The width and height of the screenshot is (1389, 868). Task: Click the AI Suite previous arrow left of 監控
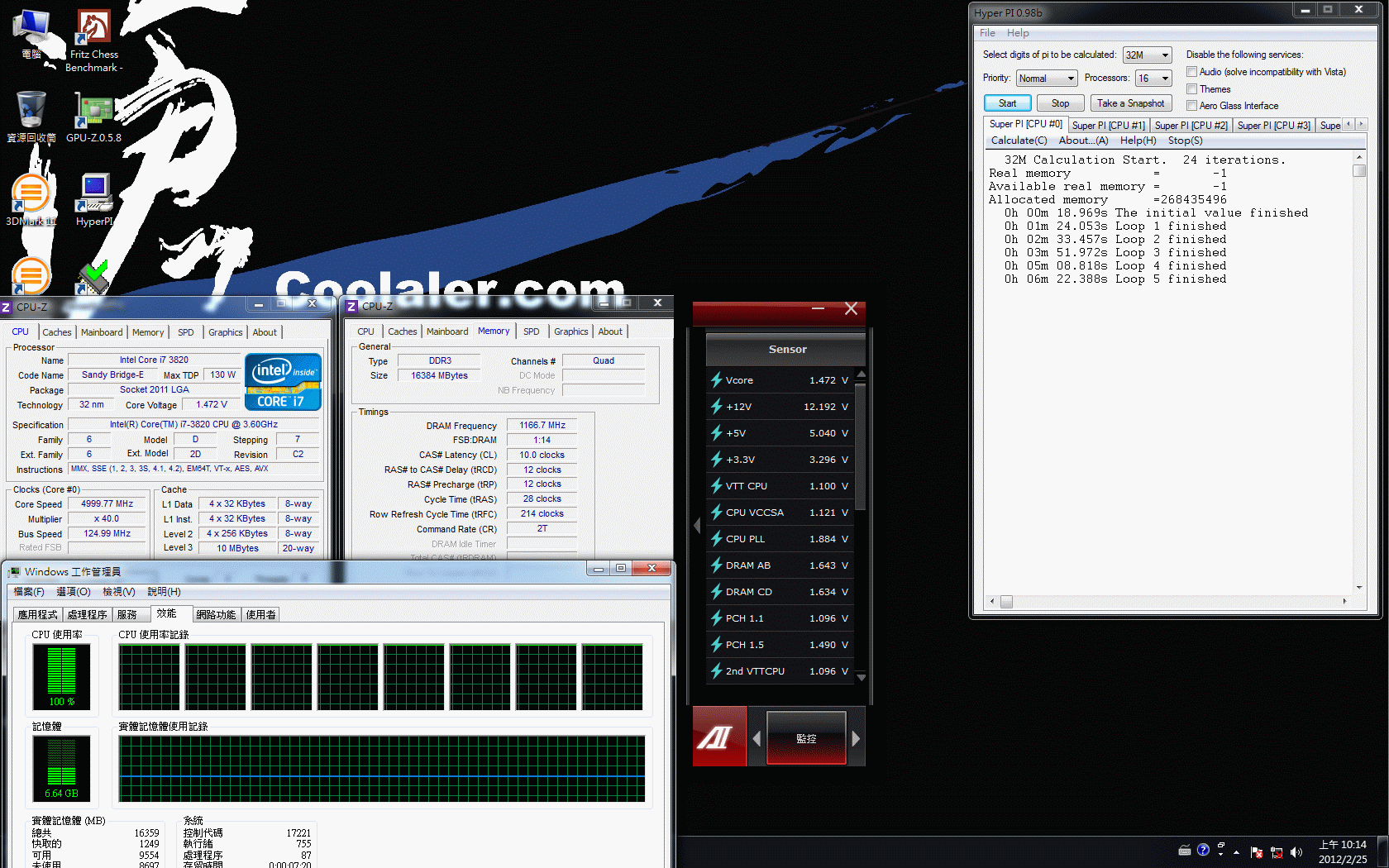coord(757,738)
